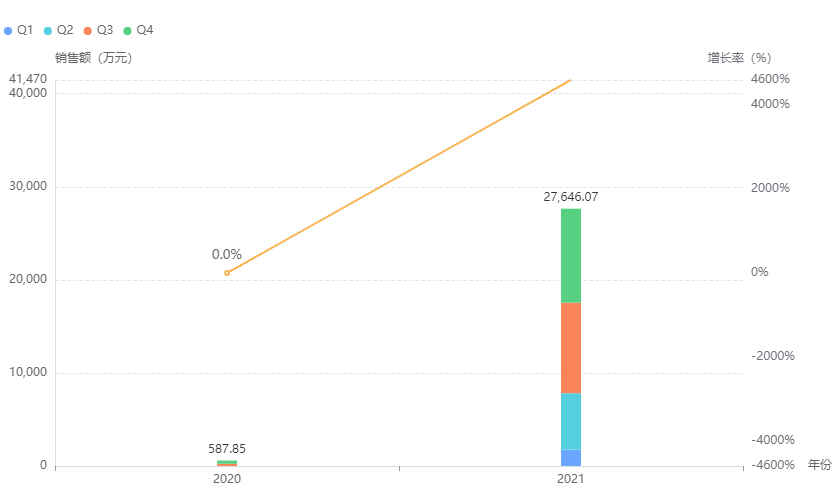Screen dimensions: 838x488
Task: Click the 41,470 left-axis tick label
Action: [27, 79]
